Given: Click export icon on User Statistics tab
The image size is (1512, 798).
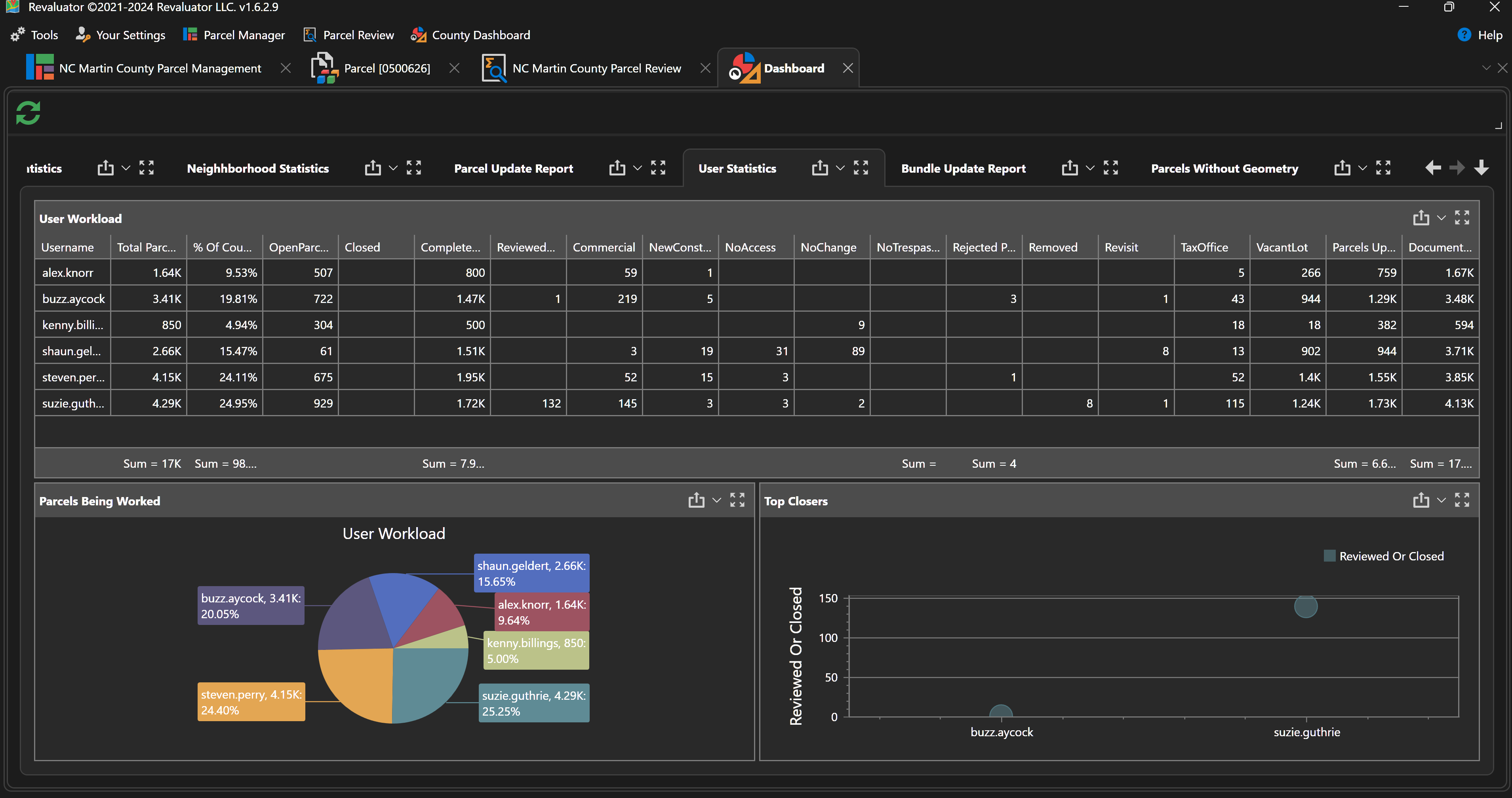Looking at the screenshot, I should [x=819, y=168].
